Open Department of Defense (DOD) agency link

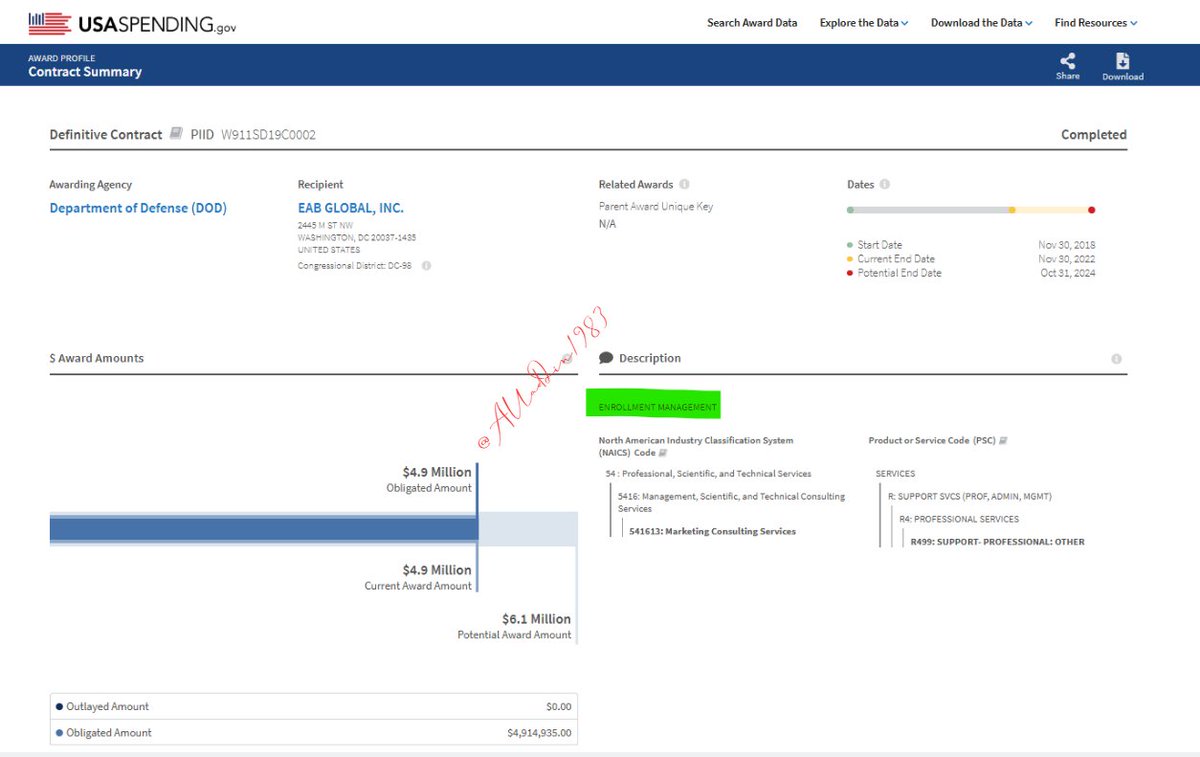pos(138,208)
